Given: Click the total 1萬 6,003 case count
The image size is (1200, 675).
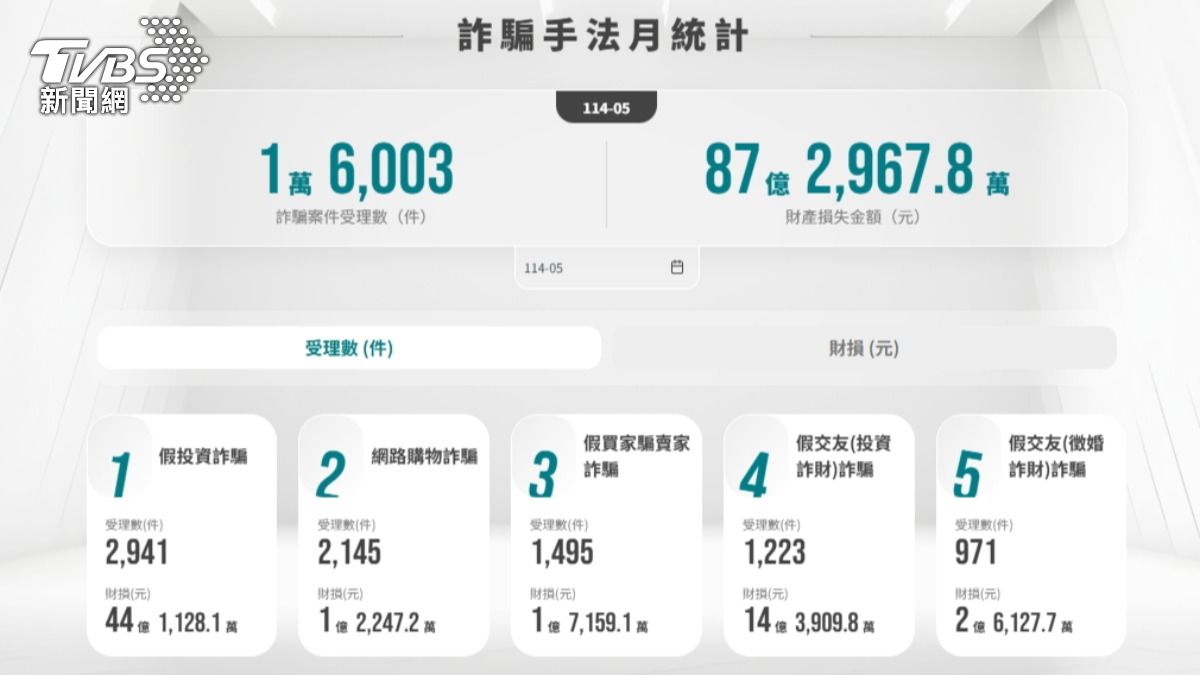Looking at the screenshot, I should (x=357, y=169).
